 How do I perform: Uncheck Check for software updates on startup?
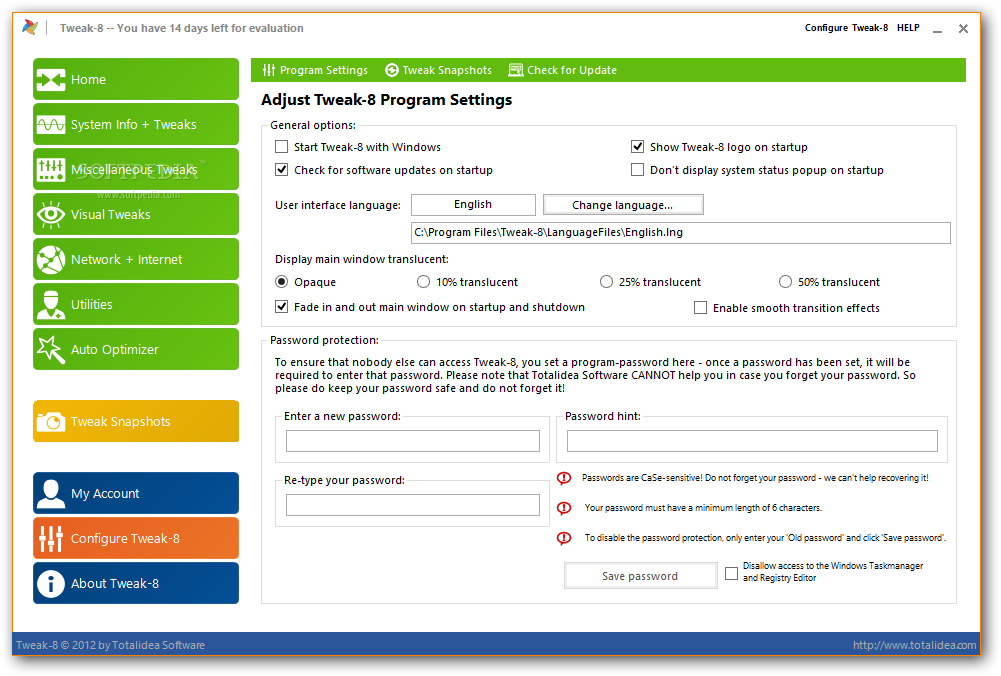tap(282, 170)
